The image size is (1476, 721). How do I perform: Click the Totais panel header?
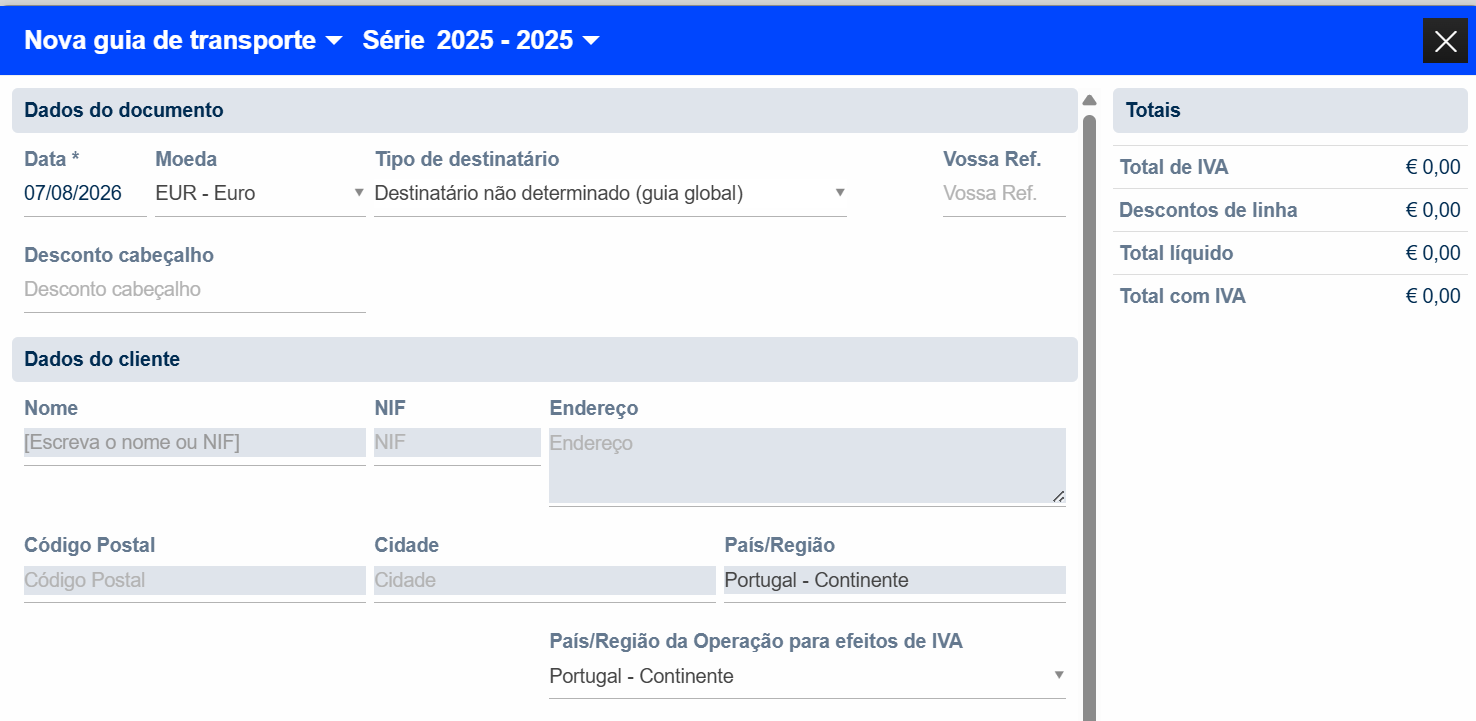pos(1290,110)
